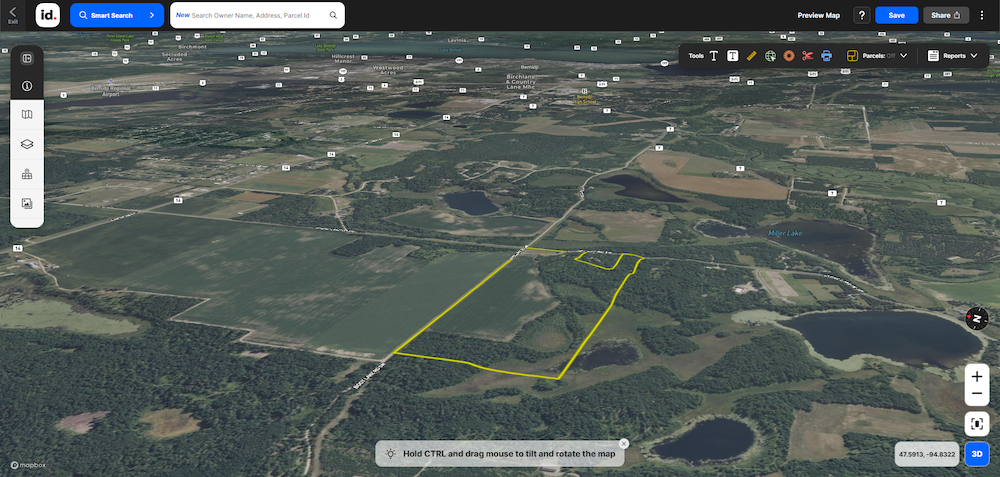1000x477 pixels.
Task: Toggle the sidebar panel collapse button
Action: 27,58
